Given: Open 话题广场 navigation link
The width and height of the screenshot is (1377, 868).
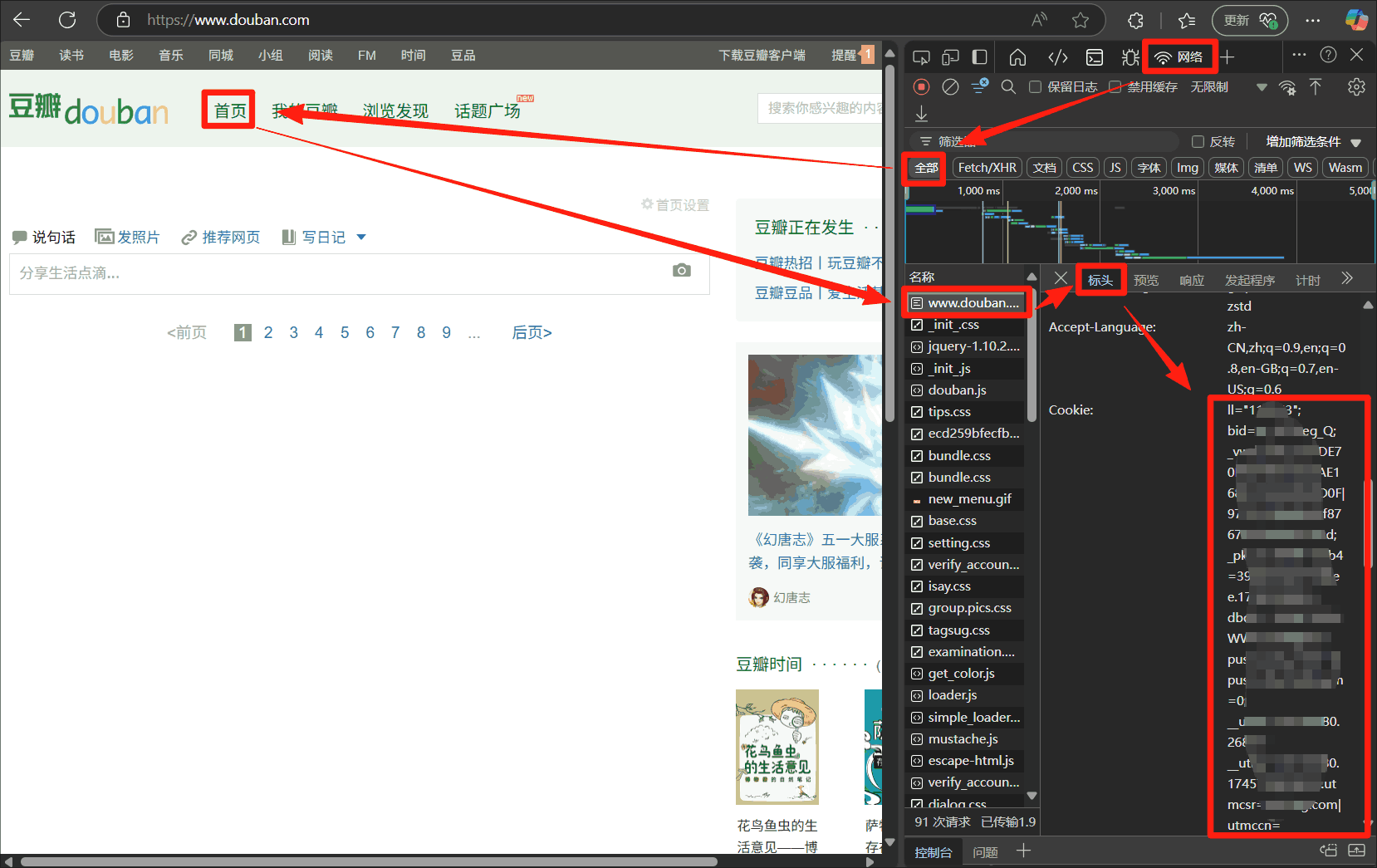Looking at the screenshot, I should [488, 110].
